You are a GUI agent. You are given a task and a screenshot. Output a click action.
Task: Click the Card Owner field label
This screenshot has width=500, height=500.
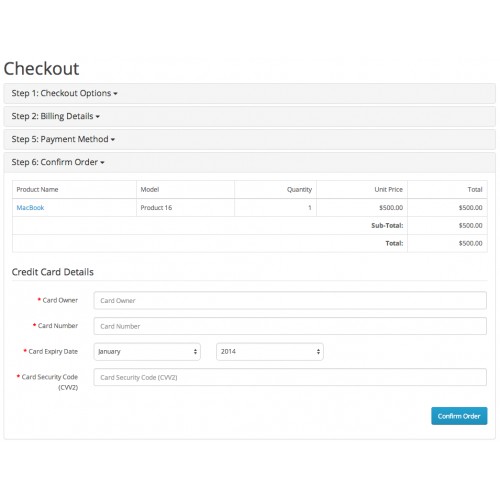(x=58, y=300)
